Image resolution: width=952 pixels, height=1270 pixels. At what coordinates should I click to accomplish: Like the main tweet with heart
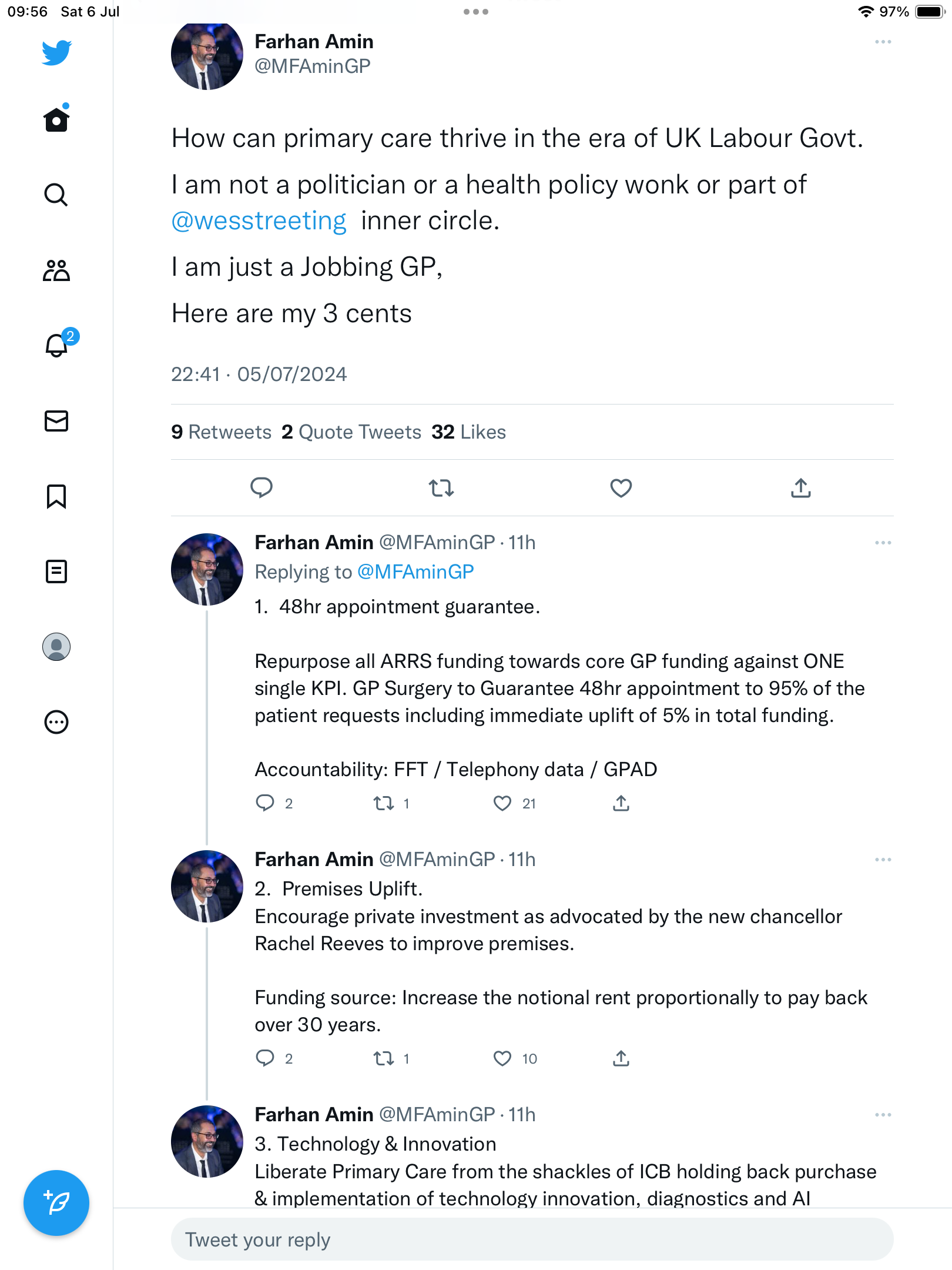coord(621,488)
